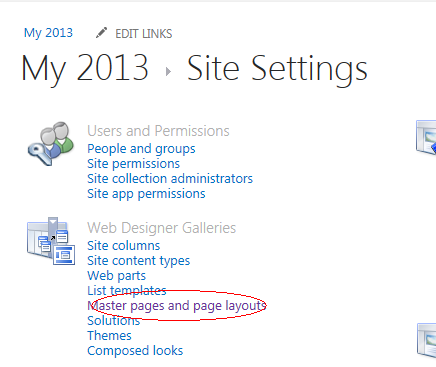Click the Site Settings page title
This screenshot has height=367, width=436.
277,70
